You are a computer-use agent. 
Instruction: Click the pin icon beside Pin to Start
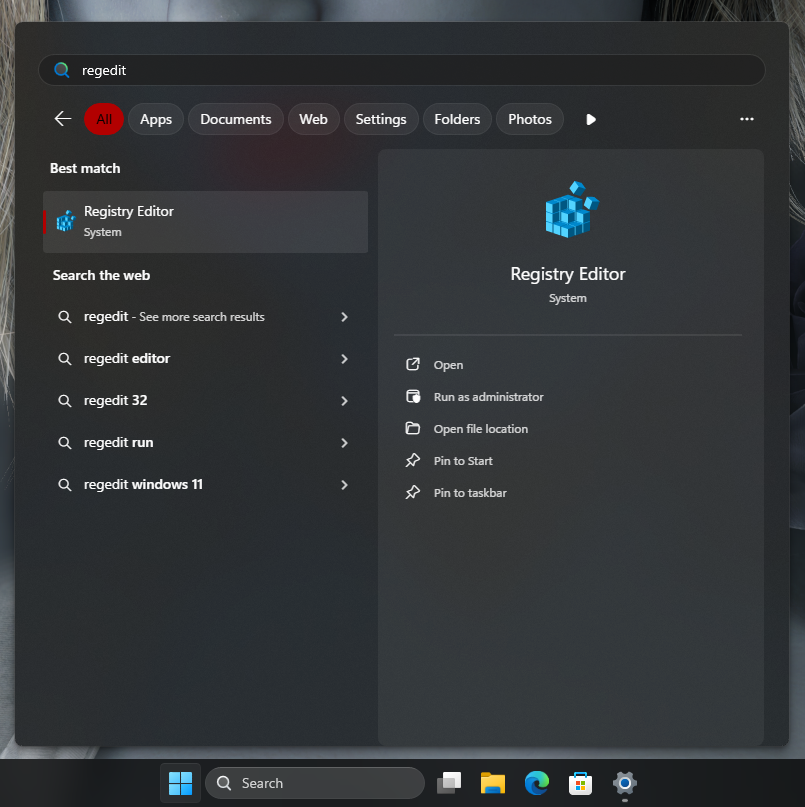coord(413,460)
